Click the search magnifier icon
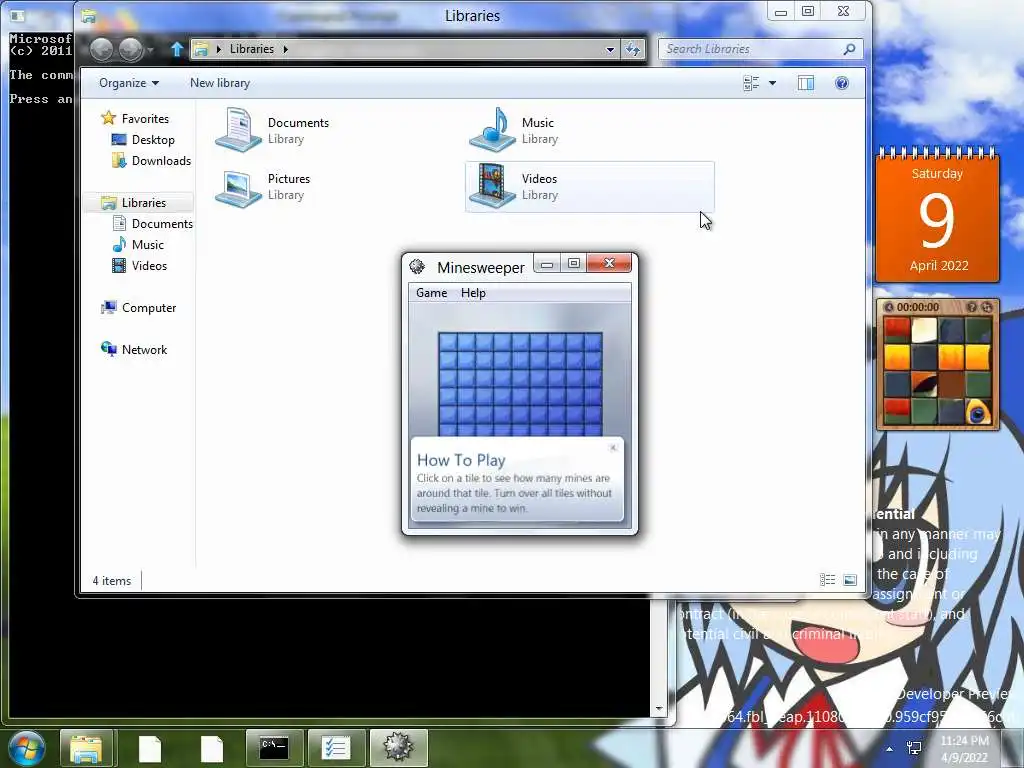This screenshot has height=768, width=1024. [849, 49]
